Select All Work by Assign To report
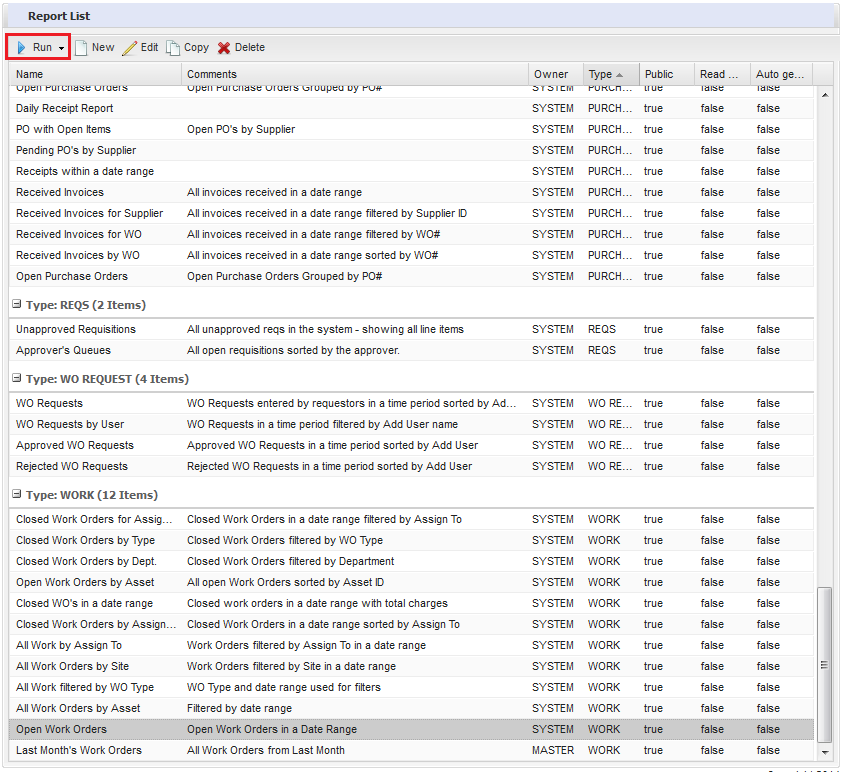 pos(411,644)
